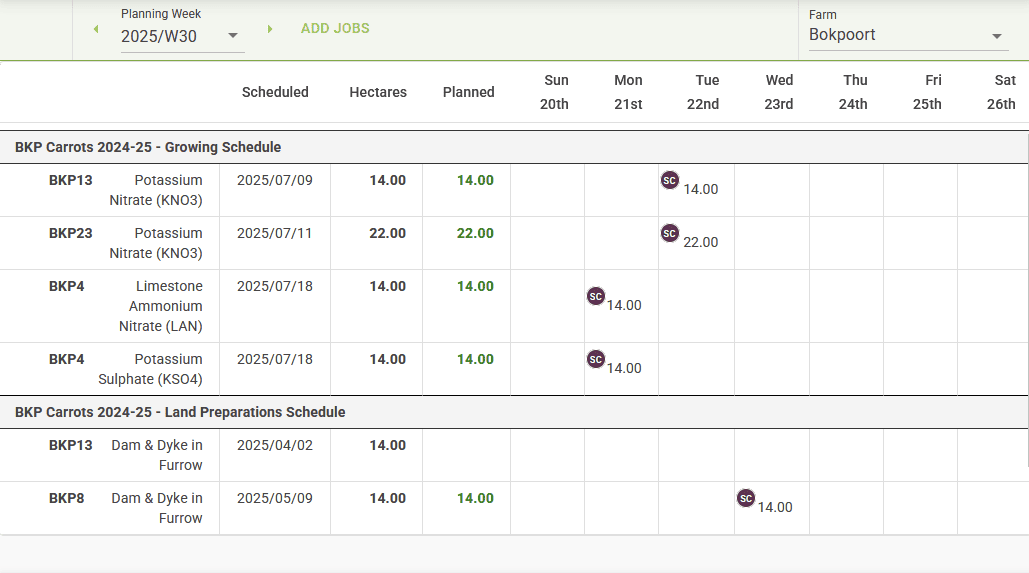Click scheduled date 2025/05/09 for BKP8
This screenshot has width=1029, height=573.
click(275, 498)
